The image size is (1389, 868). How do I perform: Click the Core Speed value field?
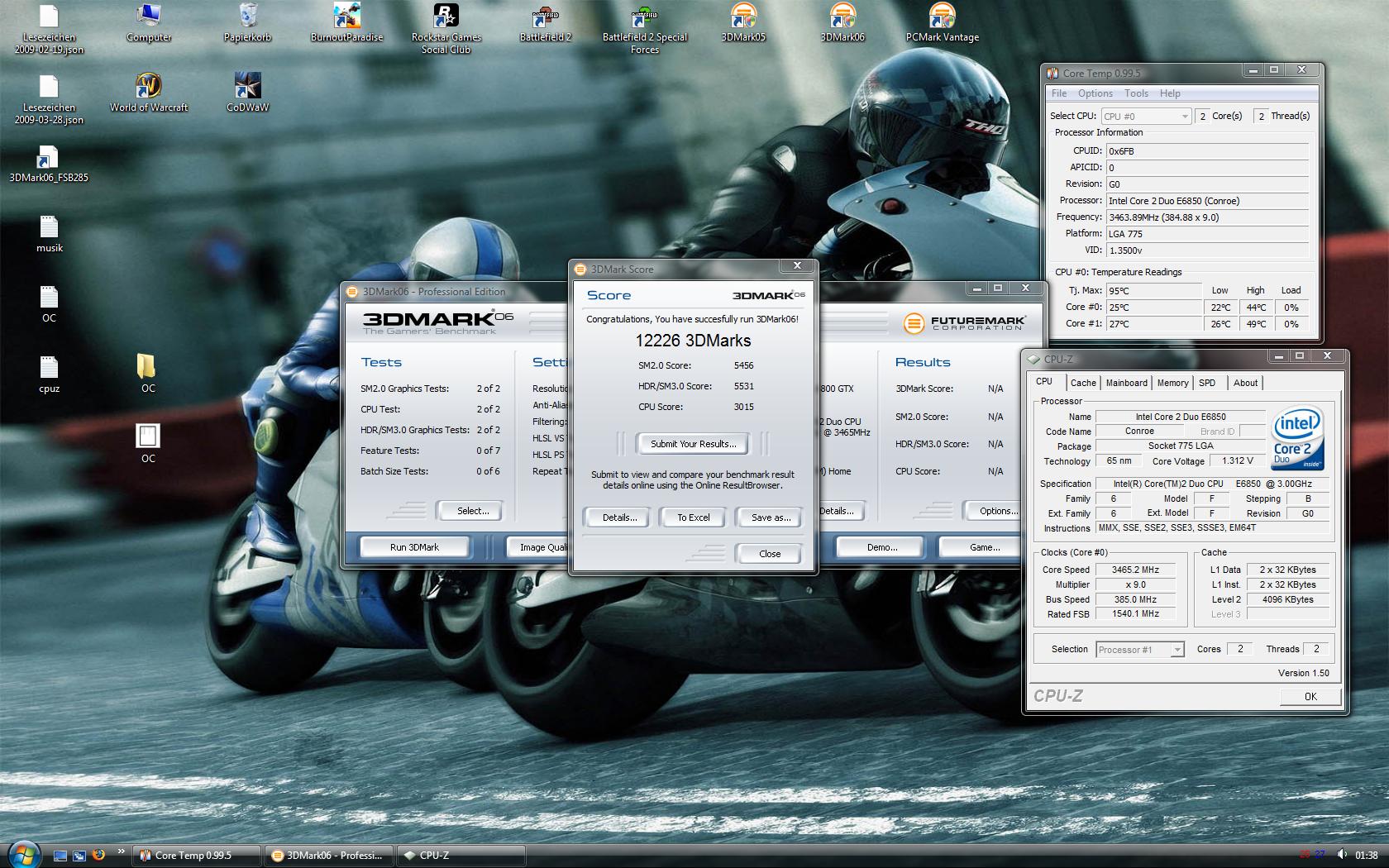click(x=1135, y=570)
